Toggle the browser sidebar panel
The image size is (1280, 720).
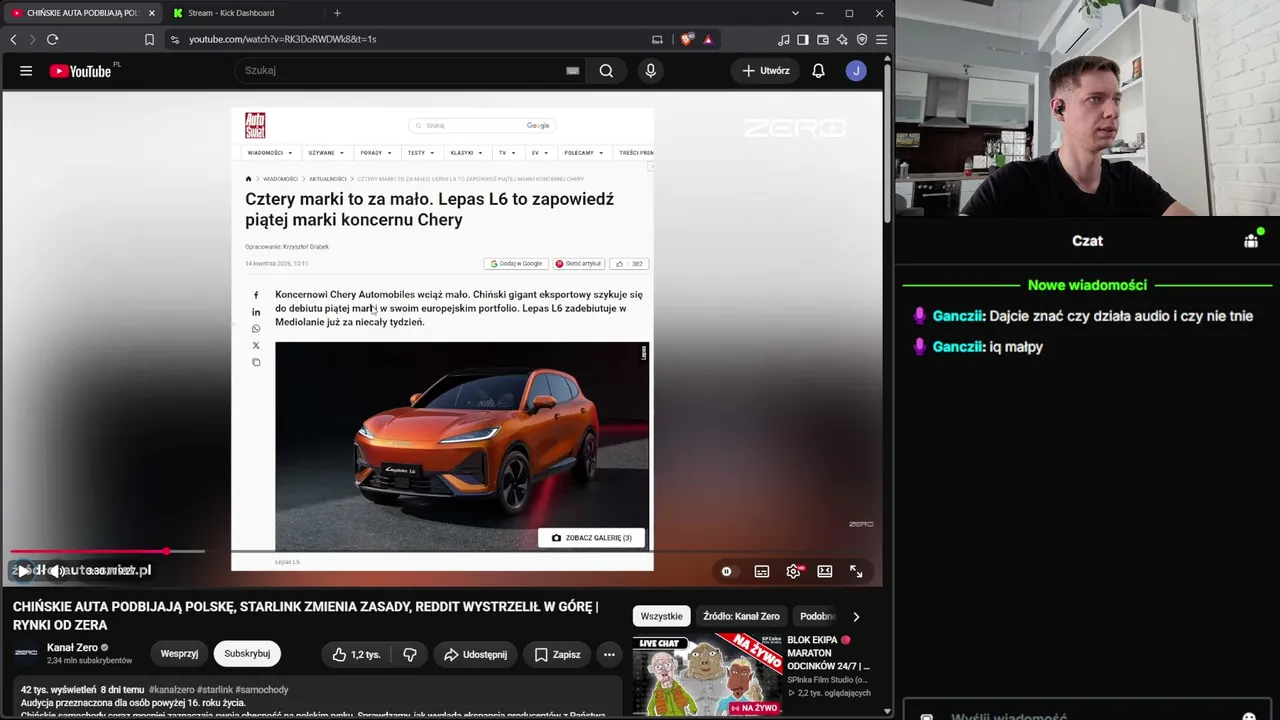803,39
